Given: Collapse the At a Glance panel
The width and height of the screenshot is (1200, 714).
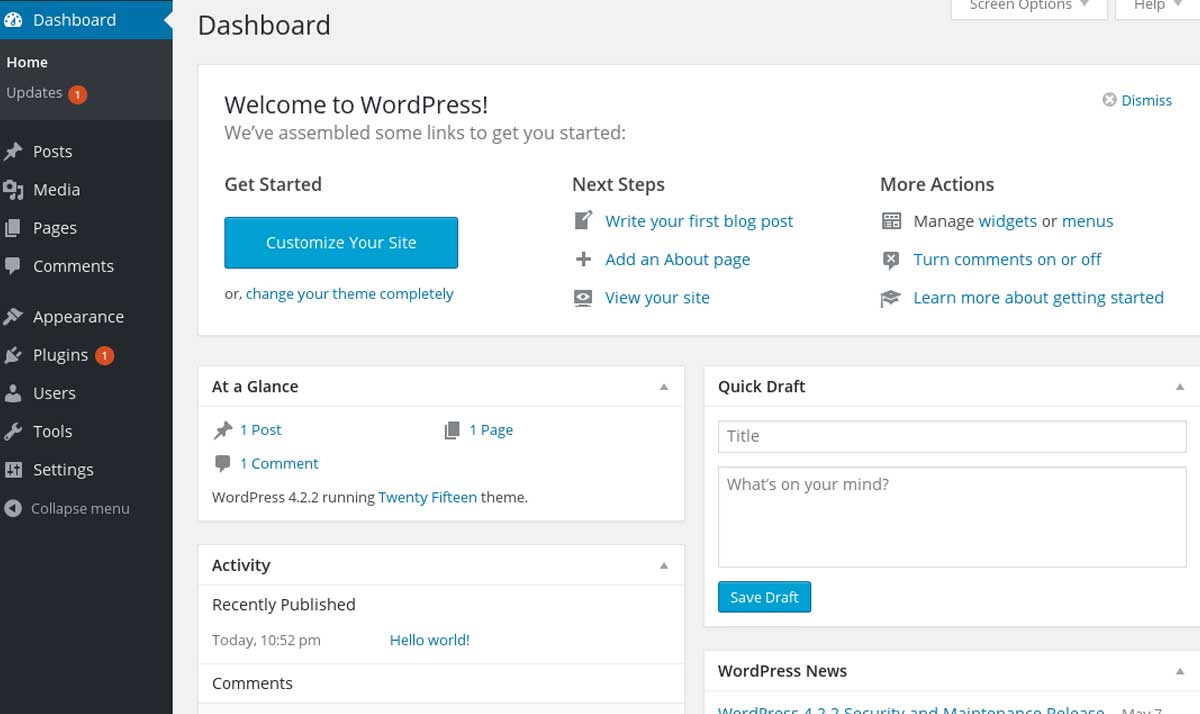Looking at the screenshot, I should (663, 386).
